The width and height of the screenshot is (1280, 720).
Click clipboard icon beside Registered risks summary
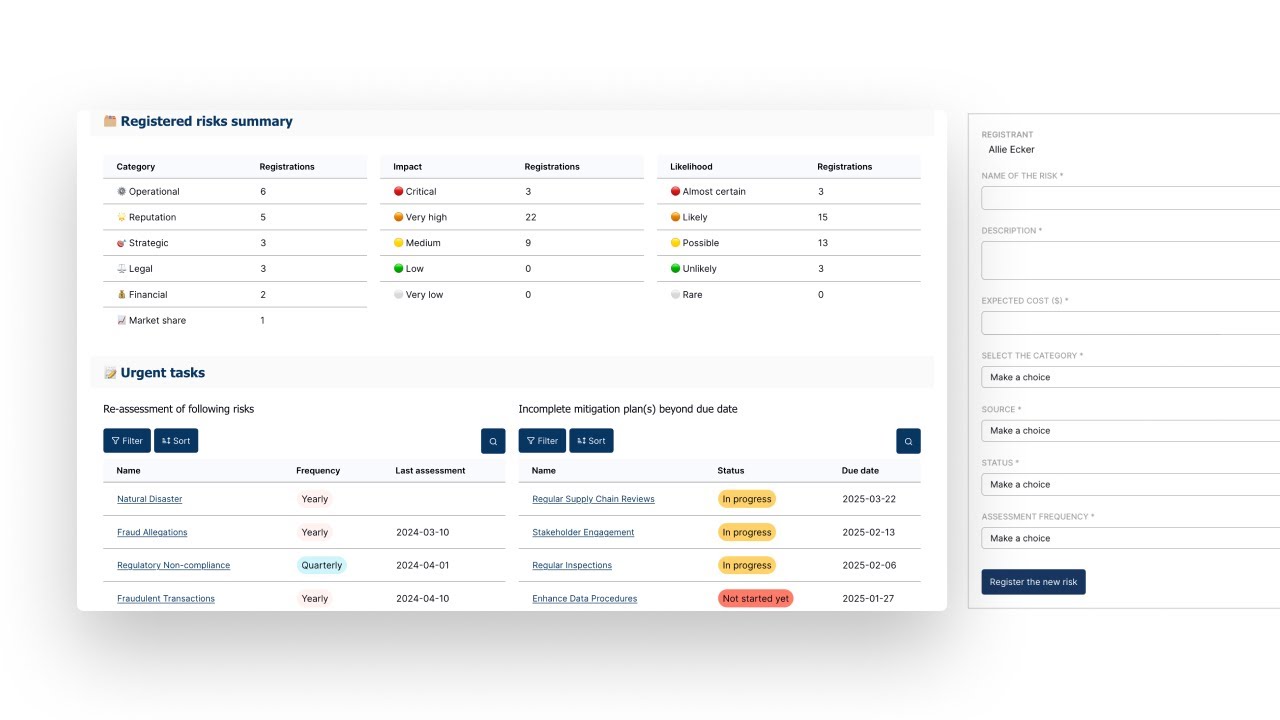pyautogui.click(x=110, y=121)
